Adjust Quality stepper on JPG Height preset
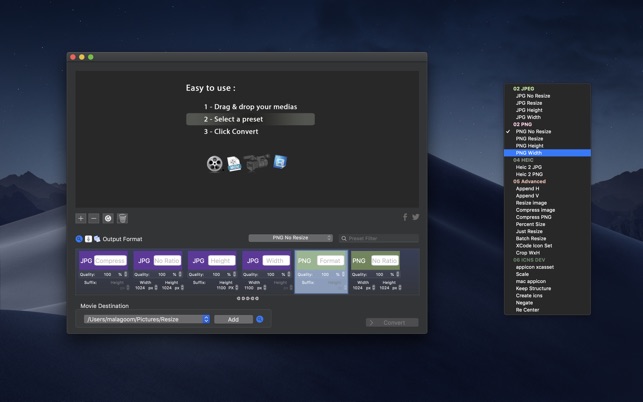This screenshot has height=402, width=643. pos(235,274)
